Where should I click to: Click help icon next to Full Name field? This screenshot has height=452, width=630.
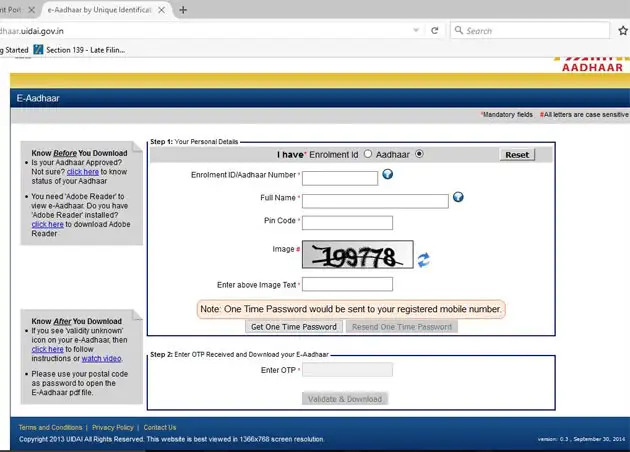point(458,197)
